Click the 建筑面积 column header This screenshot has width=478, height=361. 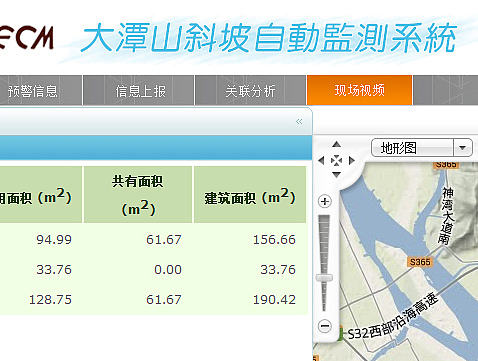coord(250,195)
